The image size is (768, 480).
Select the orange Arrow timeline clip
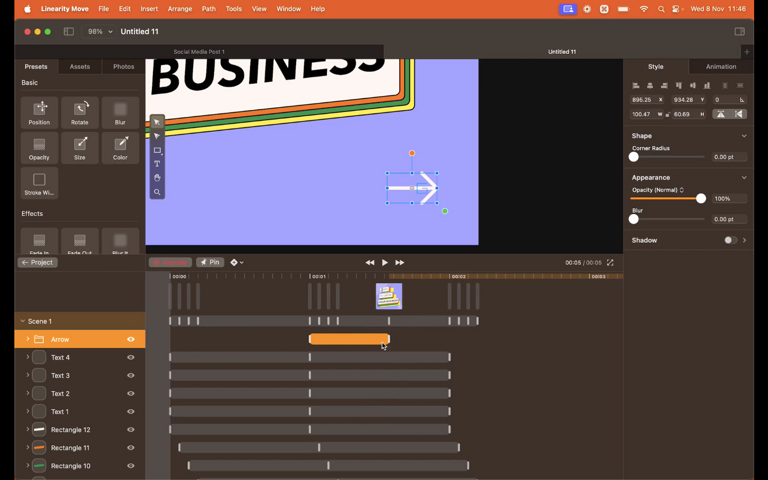[x=349, y=339]
